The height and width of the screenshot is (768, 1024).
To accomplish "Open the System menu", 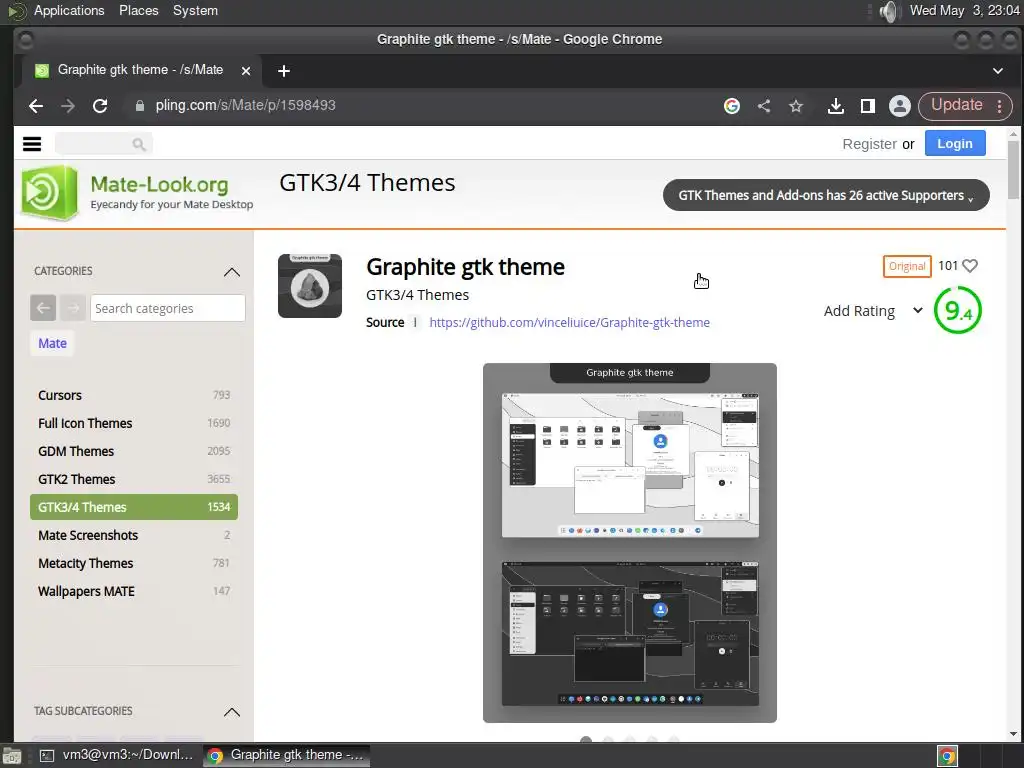I will (195, 10).
